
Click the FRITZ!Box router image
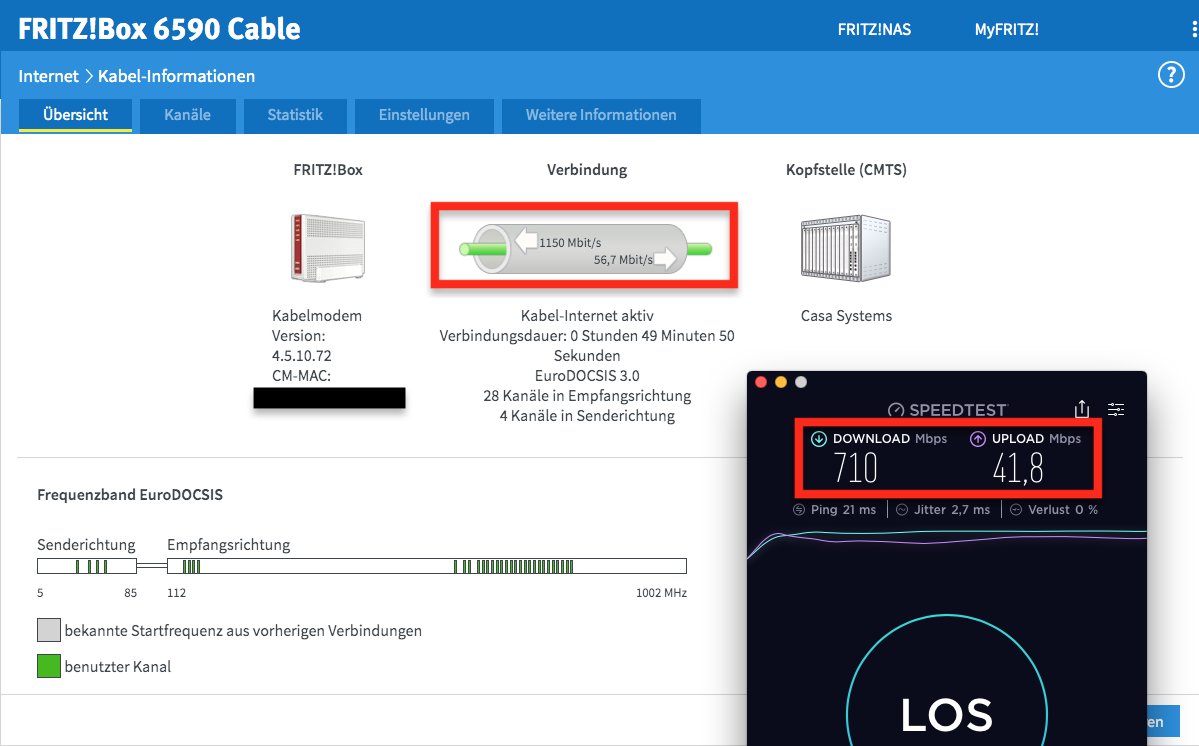pos(328,248)
